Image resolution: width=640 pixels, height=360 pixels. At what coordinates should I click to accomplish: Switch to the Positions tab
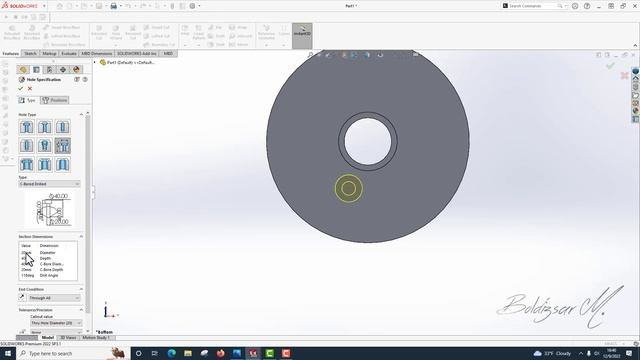[55, 100]
